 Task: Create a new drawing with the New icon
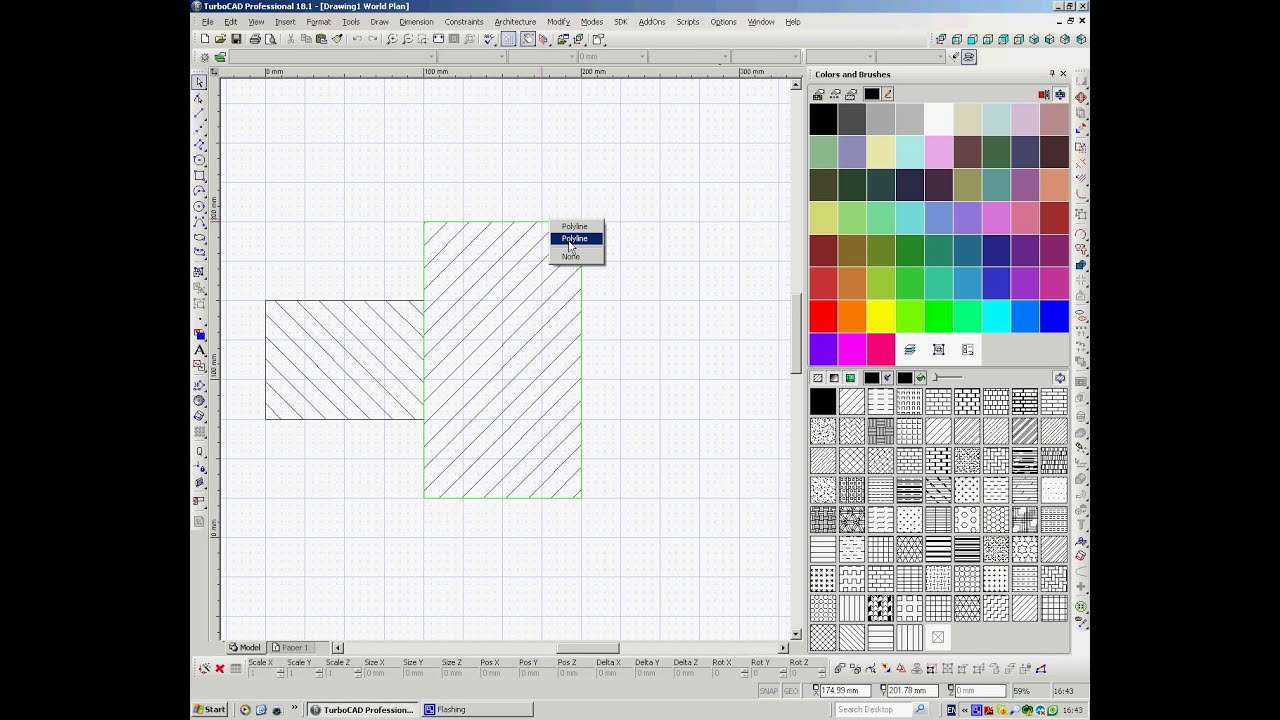coord(205,39)
